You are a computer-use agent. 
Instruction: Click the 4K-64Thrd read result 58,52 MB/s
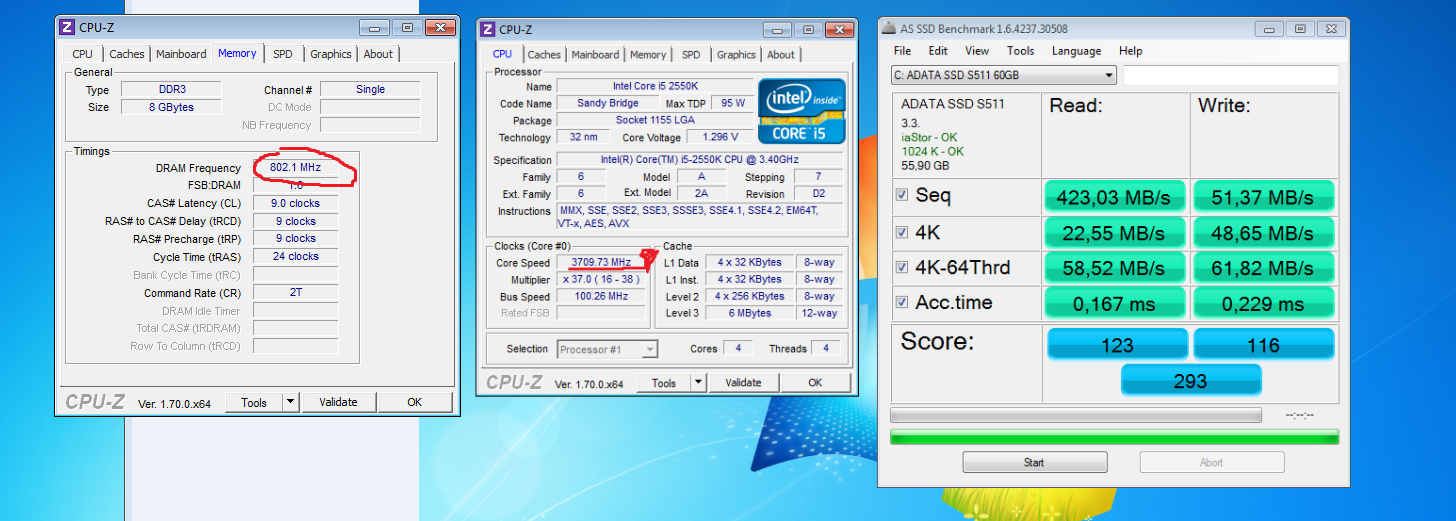(x=1116, y=267)
